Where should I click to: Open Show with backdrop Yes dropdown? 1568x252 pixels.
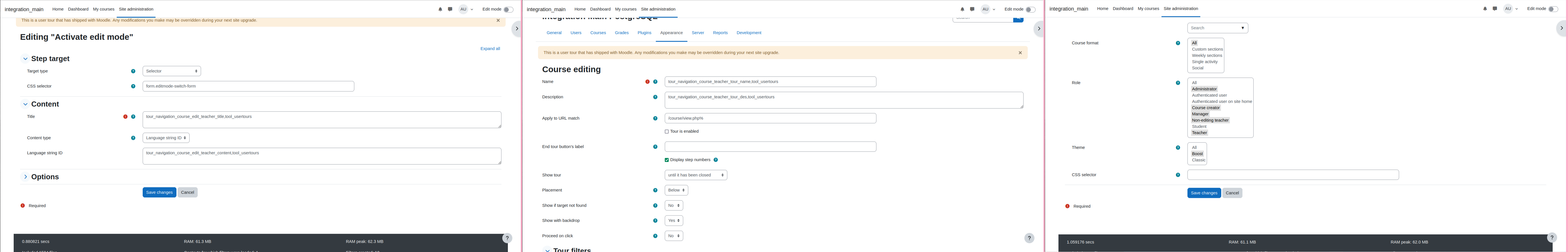point(674,220)
